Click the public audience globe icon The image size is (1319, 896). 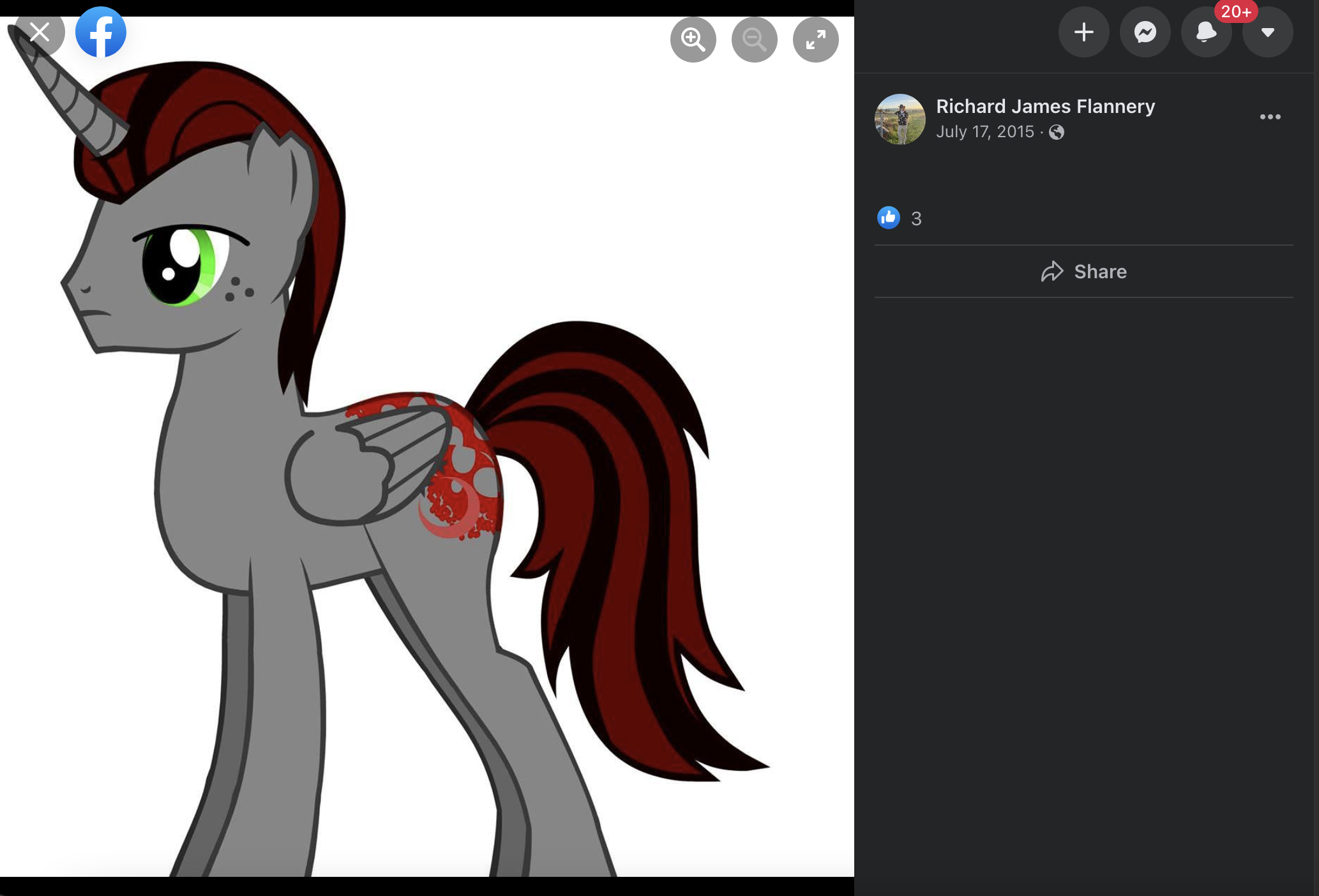pos(1057,132)
